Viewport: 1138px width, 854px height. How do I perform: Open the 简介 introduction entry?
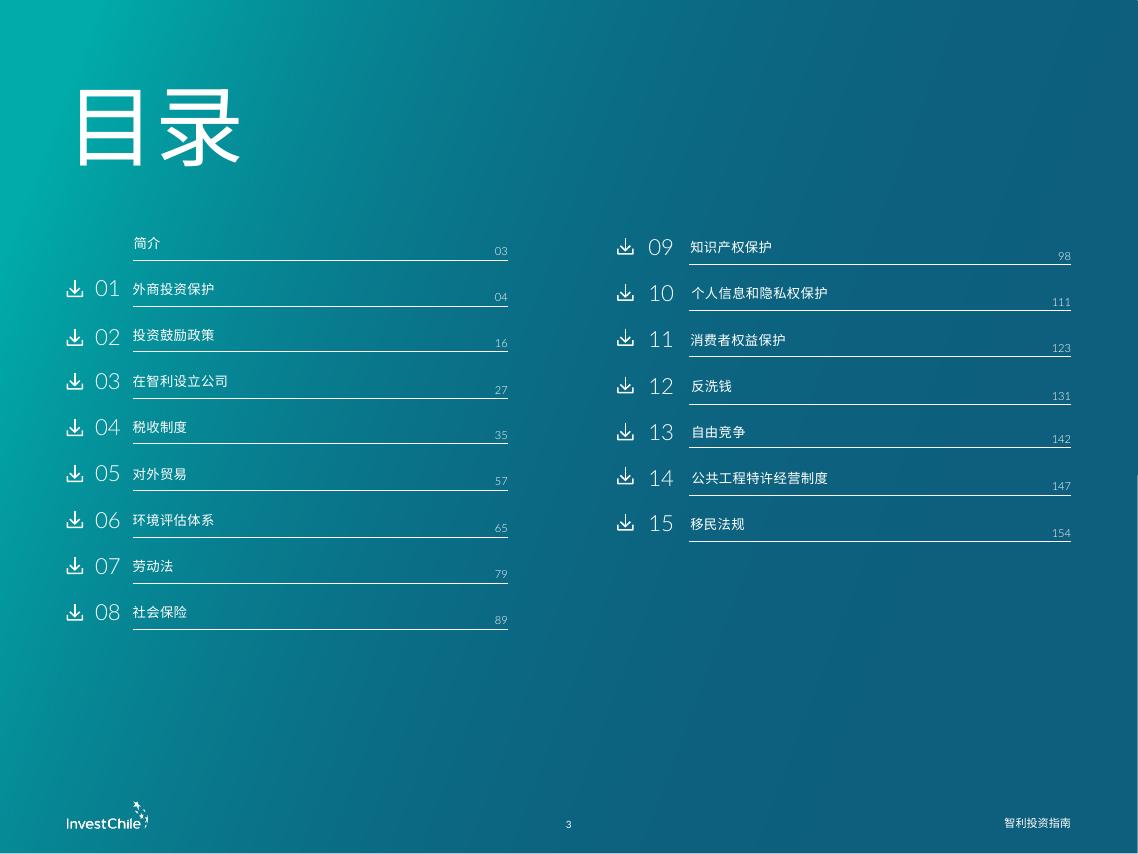pos(147,244)
